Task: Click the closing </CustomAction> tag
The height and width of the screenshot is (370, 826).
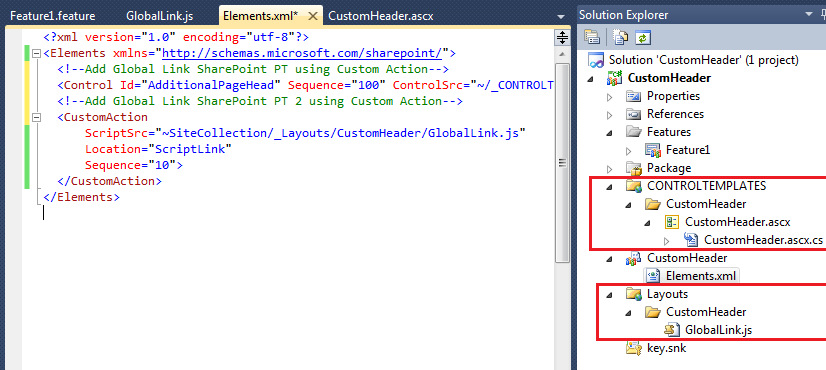Action: (x=109, y=181)
